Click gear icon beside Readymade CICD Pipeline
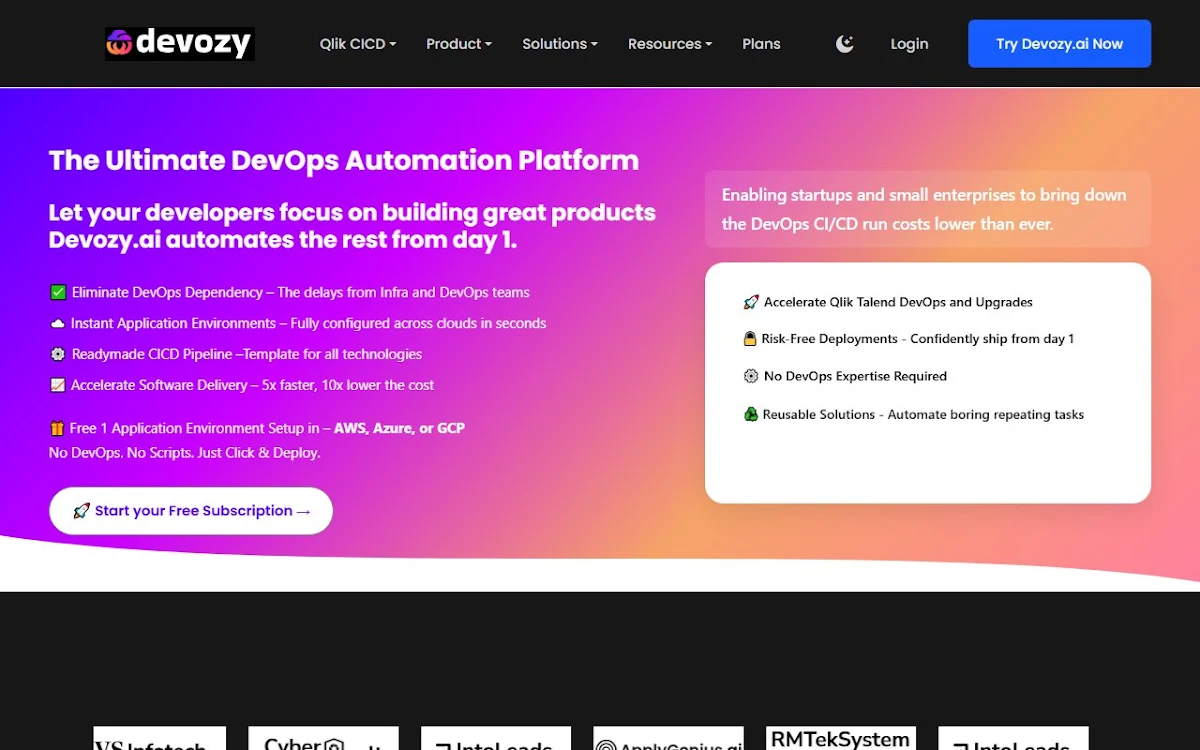Viewport: 1200px width, 750px height. 58,355
